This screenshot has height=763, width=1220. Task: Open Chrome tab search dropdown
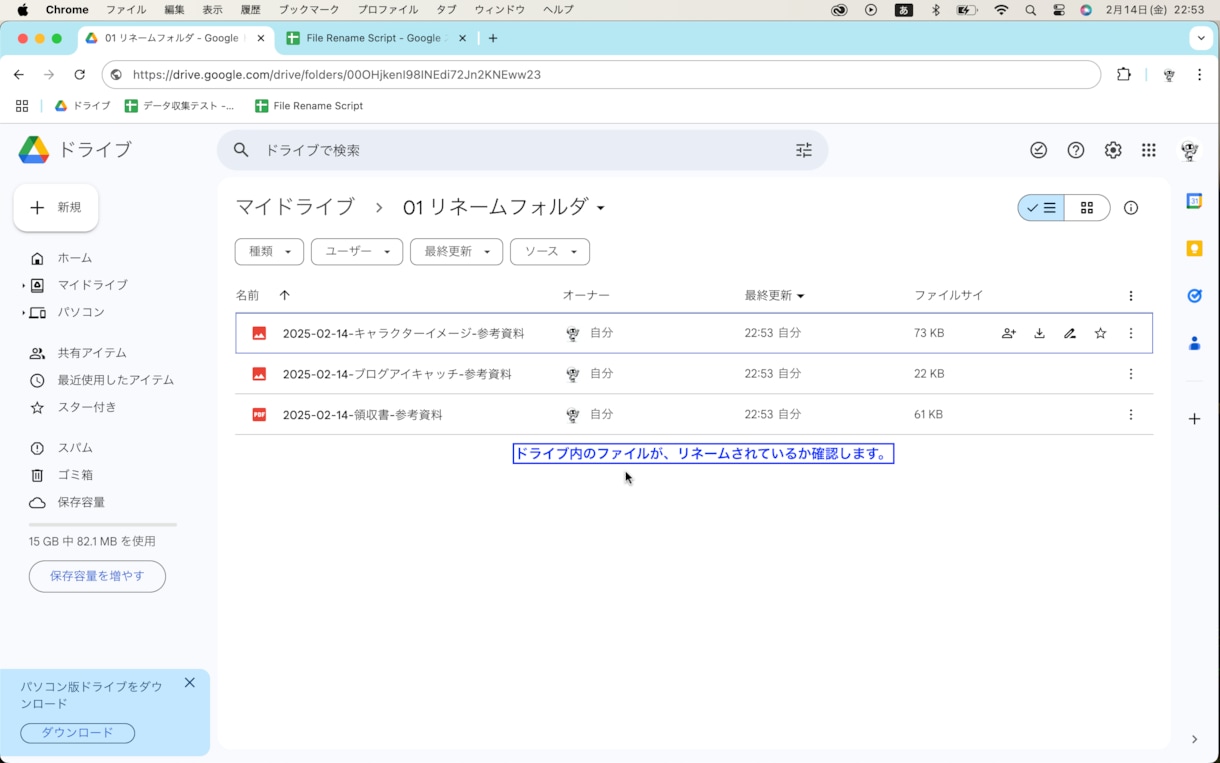coord(1201,38)
